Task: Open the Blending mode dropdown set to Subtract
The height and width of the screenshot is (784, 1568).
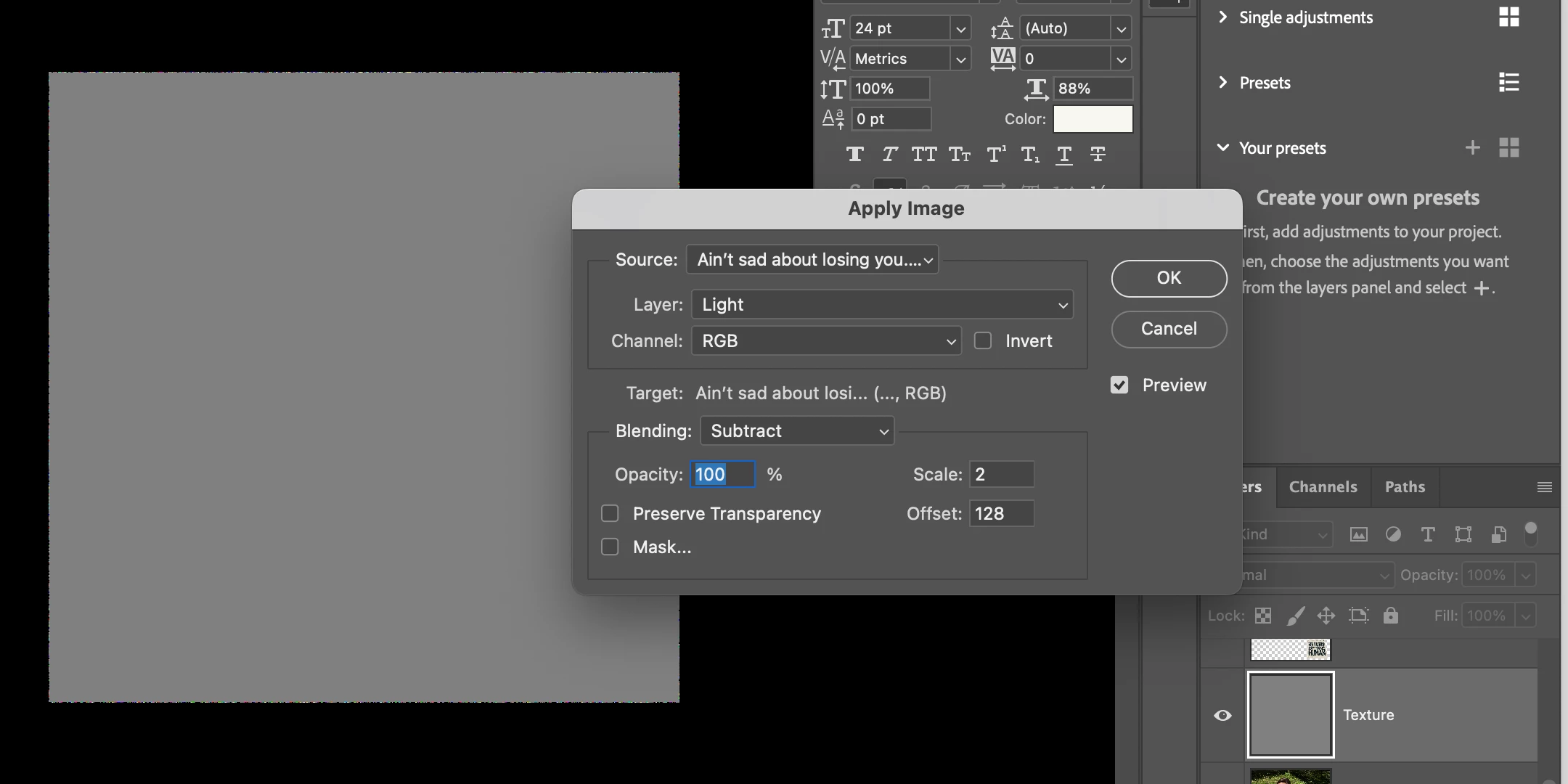Action: click(x=797, y=430)
